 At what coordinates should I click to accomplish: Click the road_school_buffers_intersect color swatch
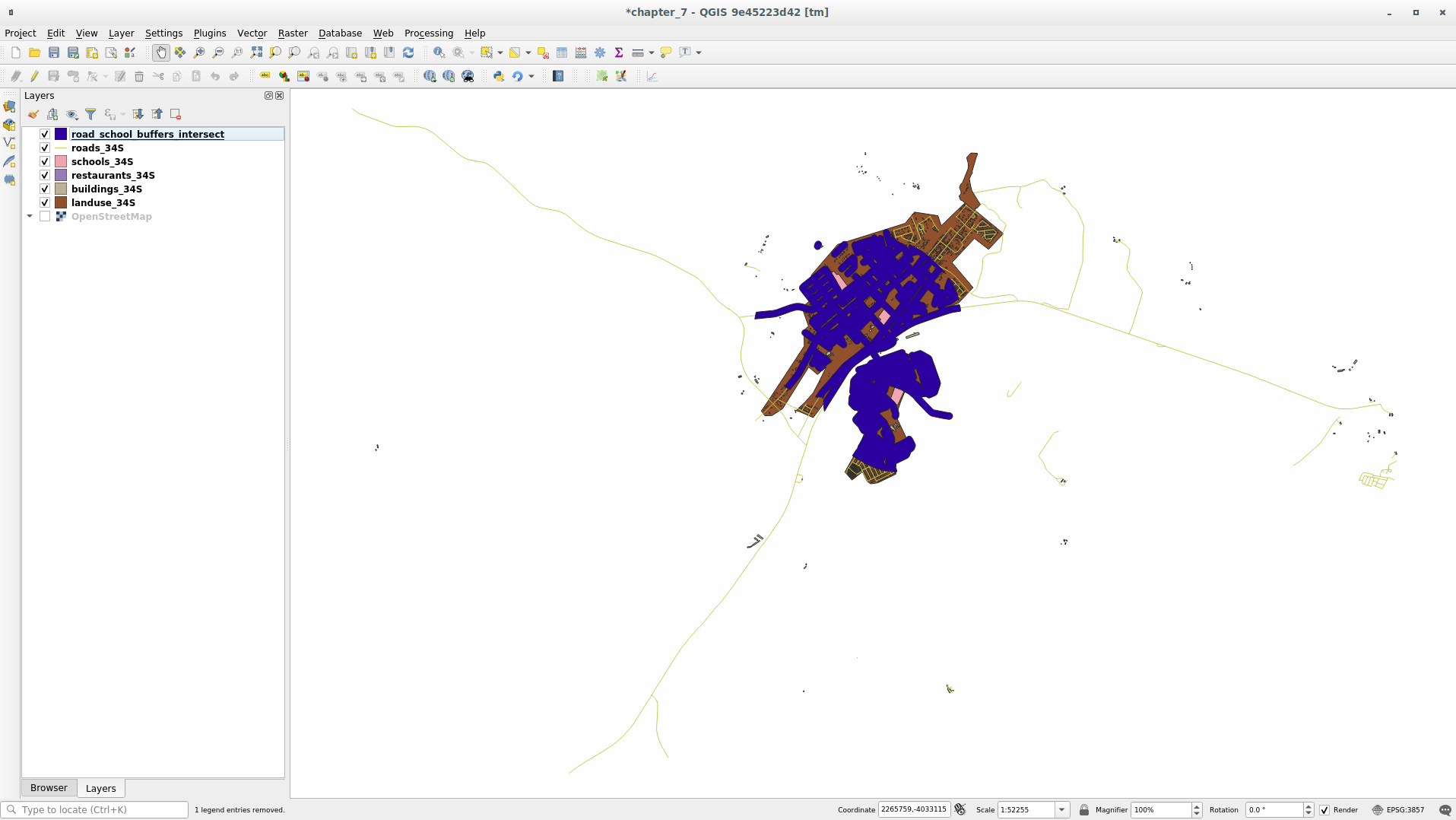[60, 134]
